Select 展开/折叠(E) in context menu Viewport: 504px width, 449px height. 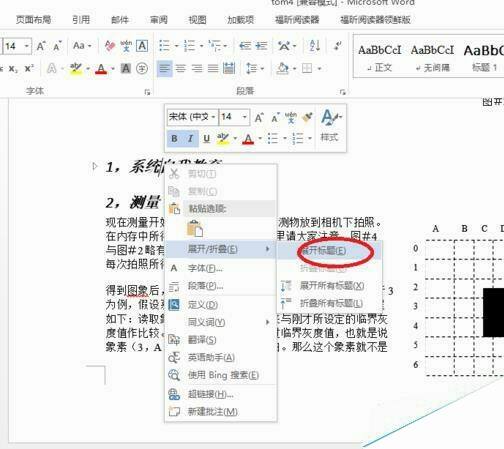point(221,249)
